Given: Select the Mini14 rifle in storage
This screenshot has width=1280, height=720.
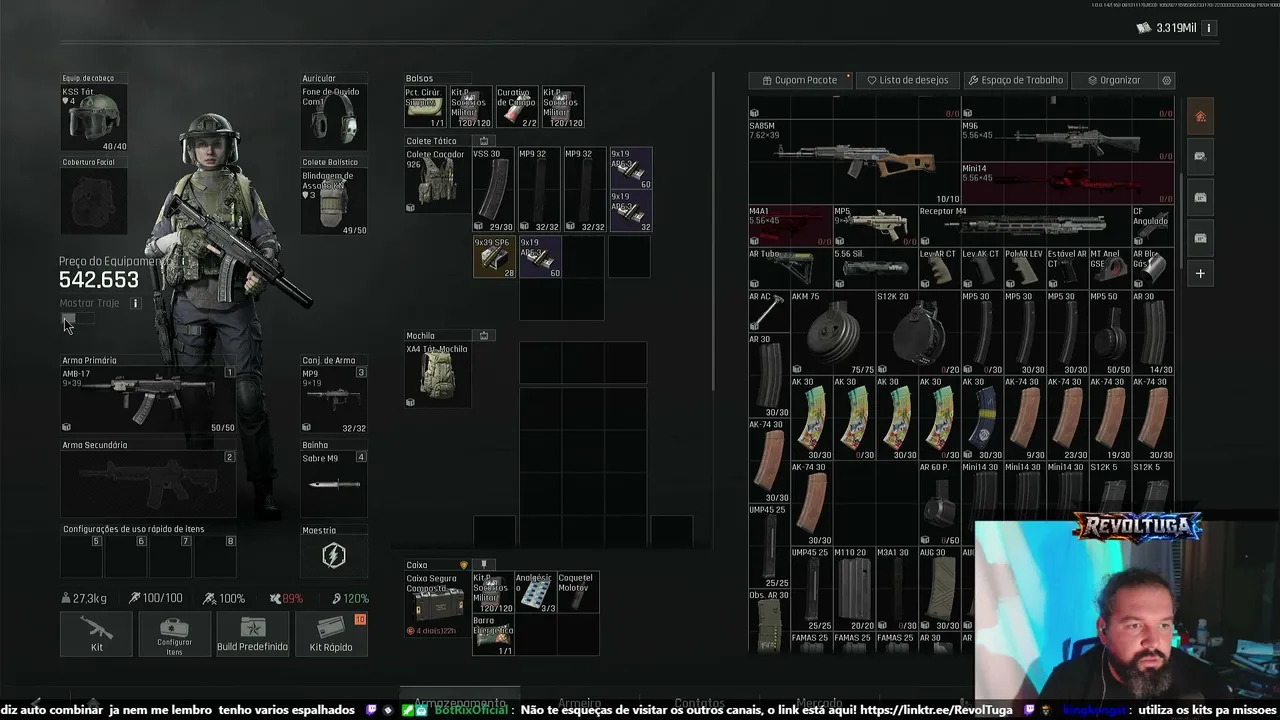Looking at the screenshot, I should coord(1068,183).
